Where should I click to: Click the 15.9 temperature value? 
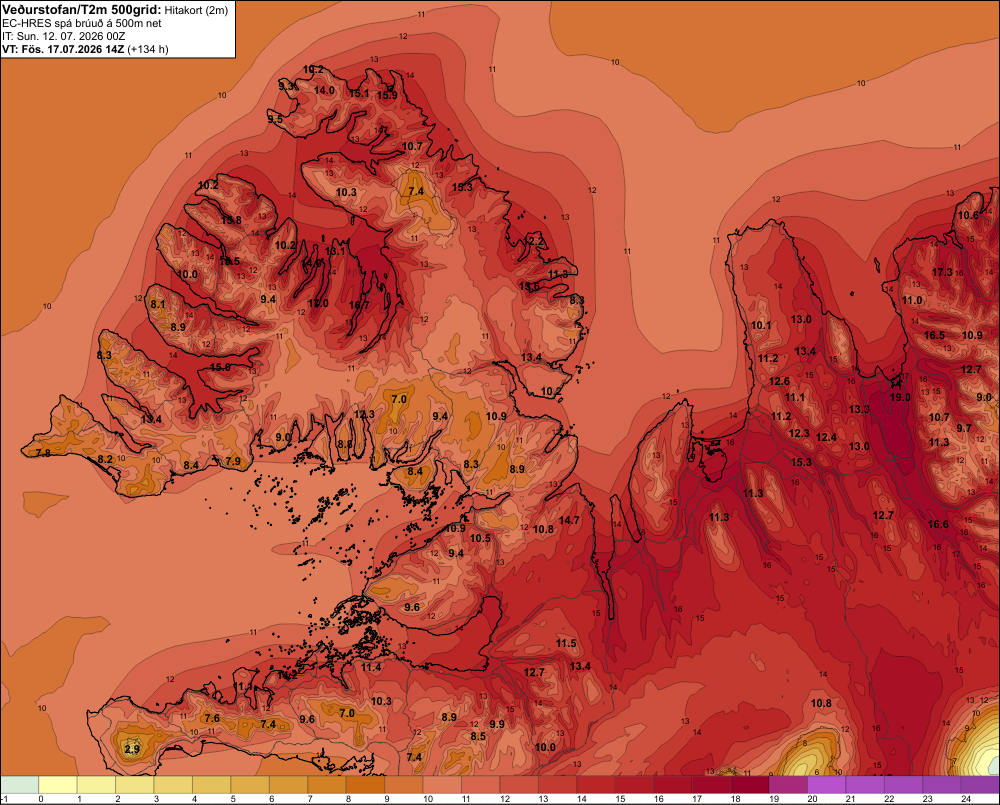click(387, 96)
